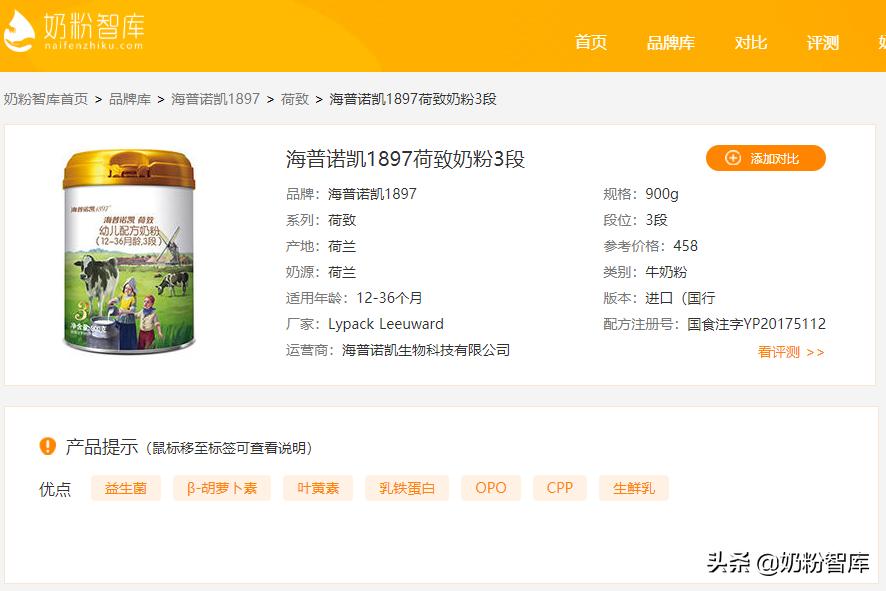The image size is (886, 591).
Task: Select the 生鲜乳 advantage tag
Action: (x=634, y=488)
